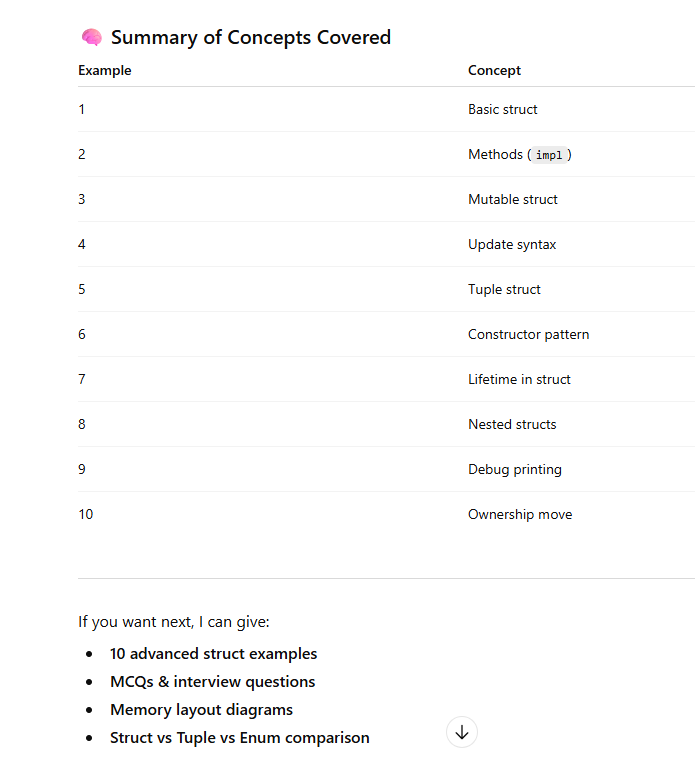695x760 pixels.
Task: Select the Memory layout diagrams bullet
Action: pyautogui.click(x=201, y=710)
